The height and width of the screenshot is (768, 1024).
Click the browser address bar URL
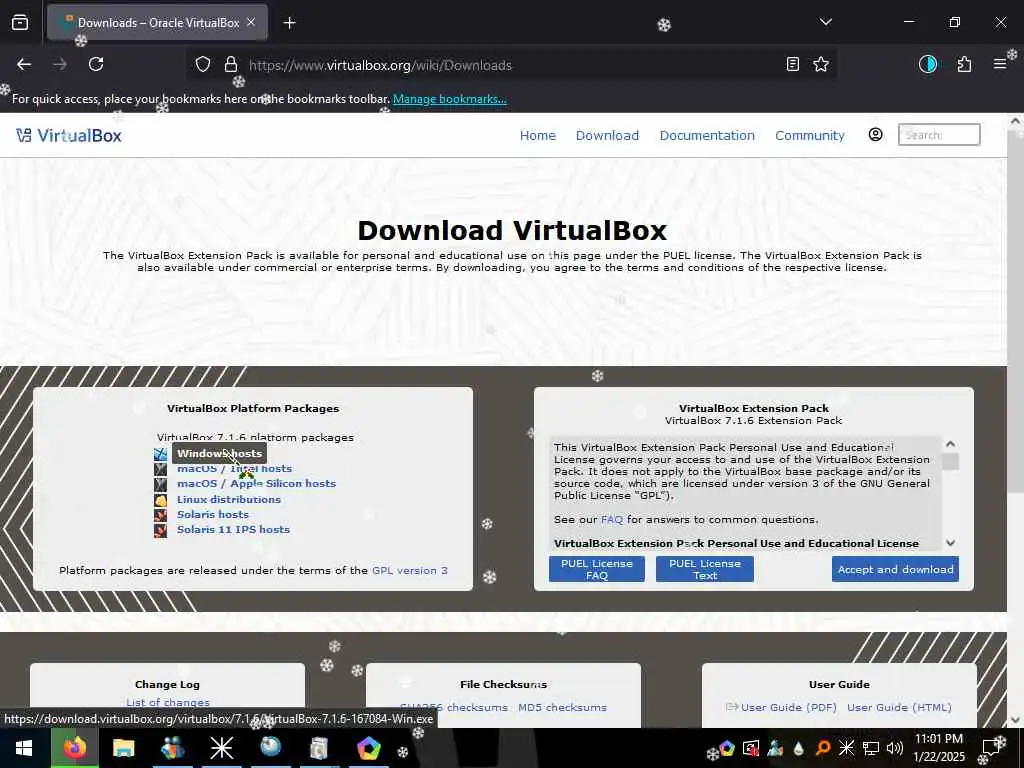(x=380, y=65)
